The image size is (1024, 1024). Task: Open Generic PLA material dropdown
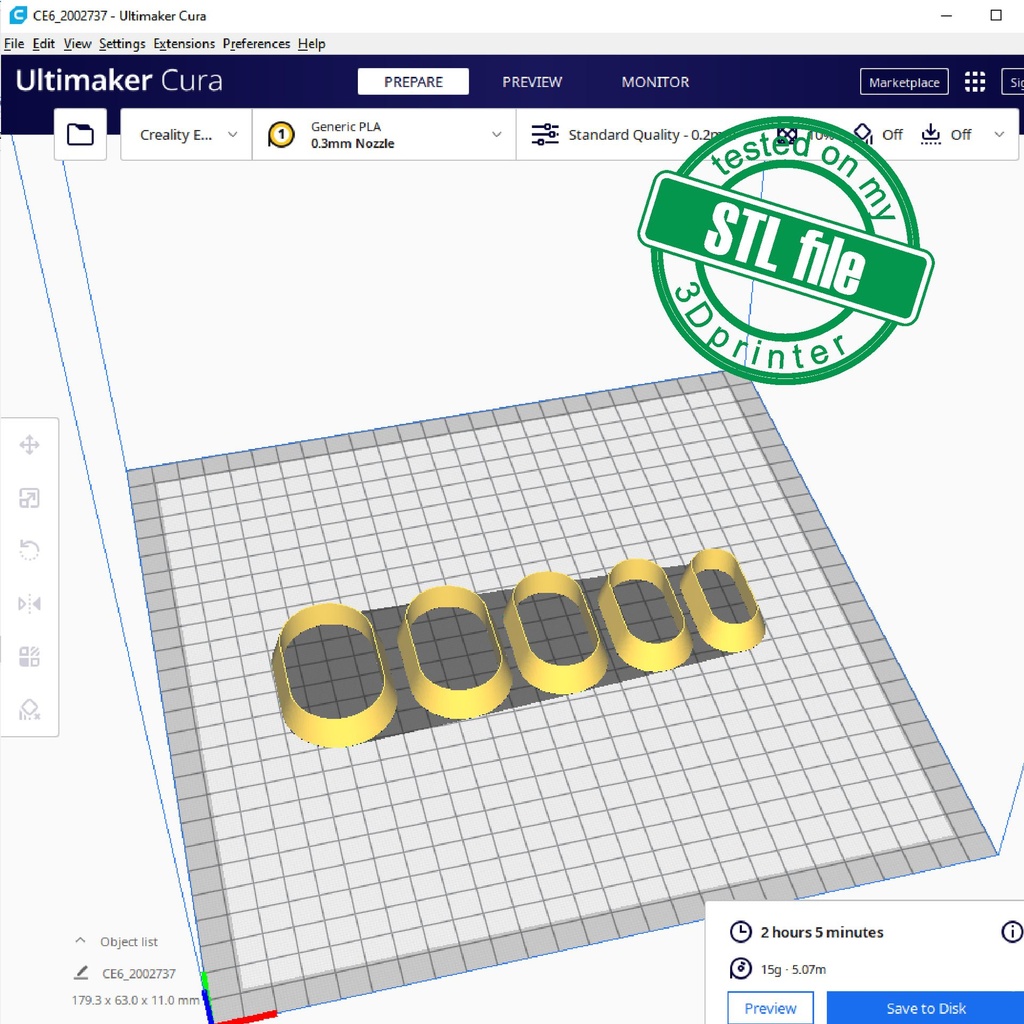(384, 135)
